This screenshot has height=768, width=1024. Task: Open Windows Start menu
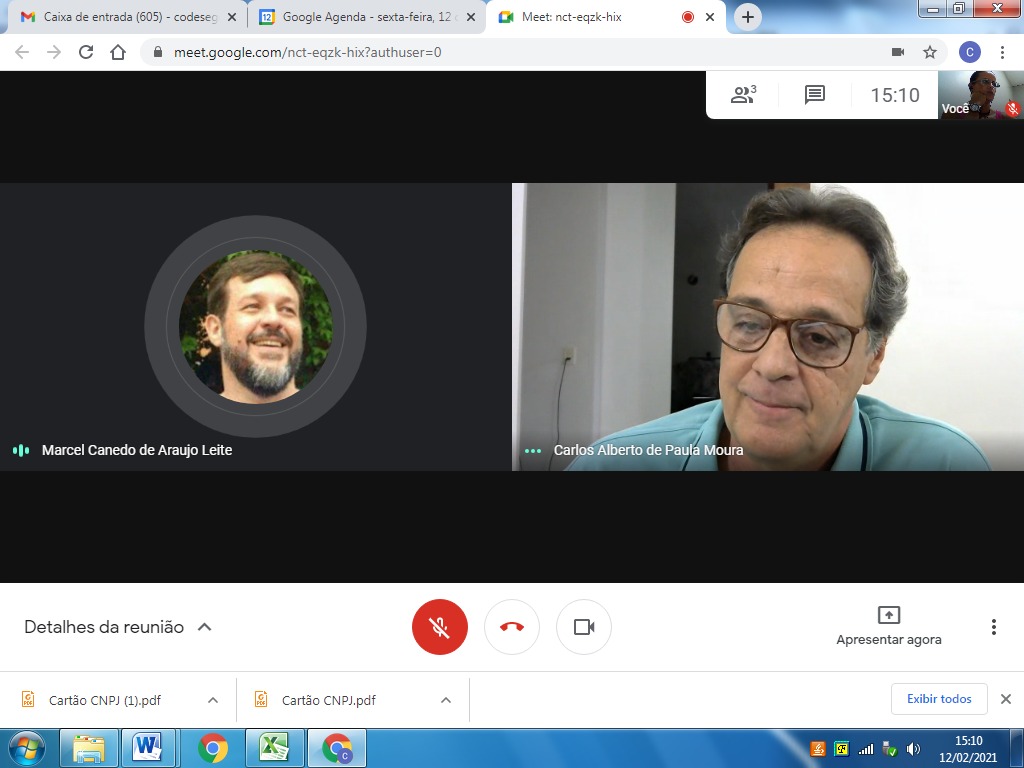[26, 748]
